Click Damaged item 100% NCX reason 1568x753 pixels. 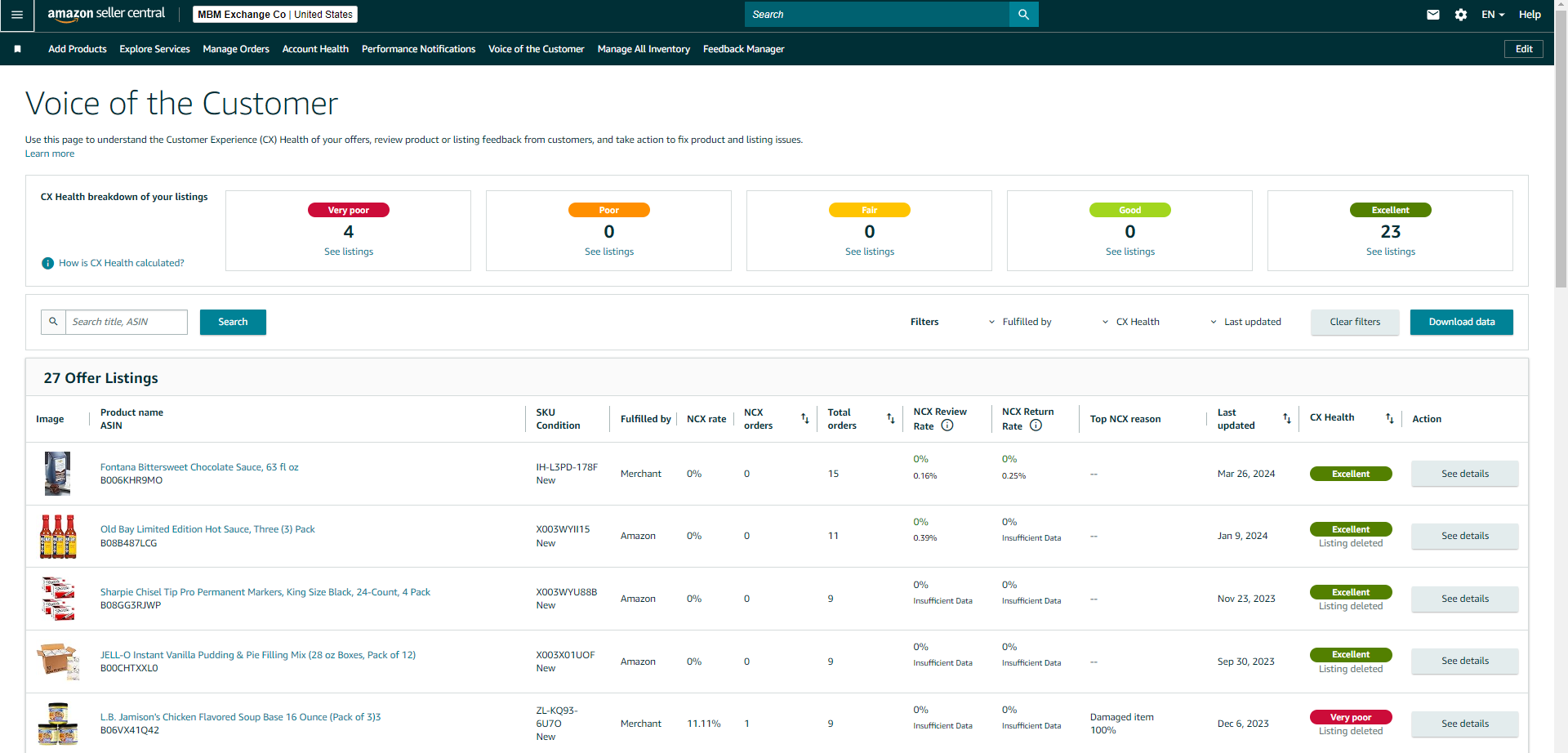pos(1122,724)
